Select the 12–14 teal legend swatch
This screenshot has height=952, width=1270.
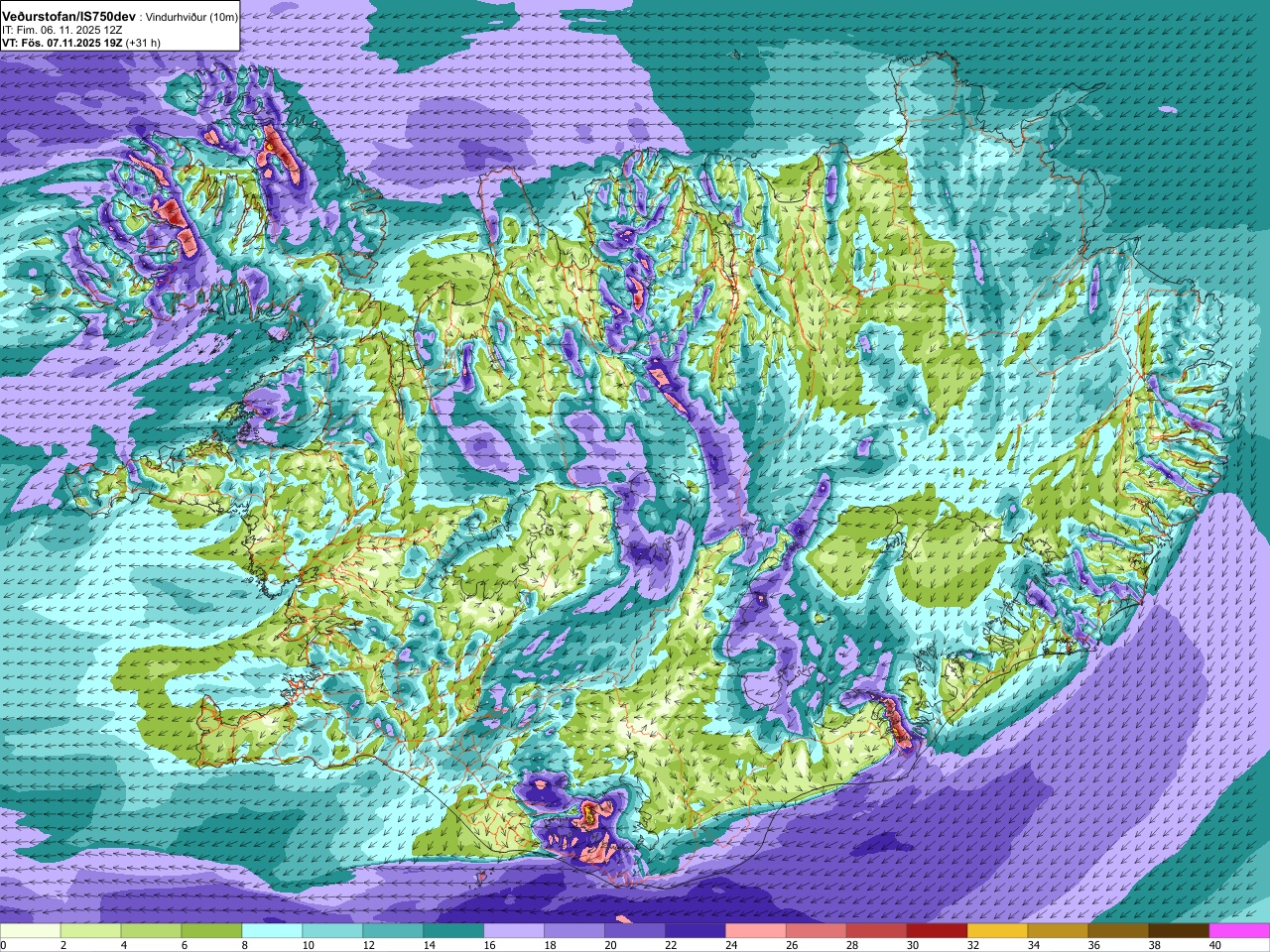click(393, 931)
